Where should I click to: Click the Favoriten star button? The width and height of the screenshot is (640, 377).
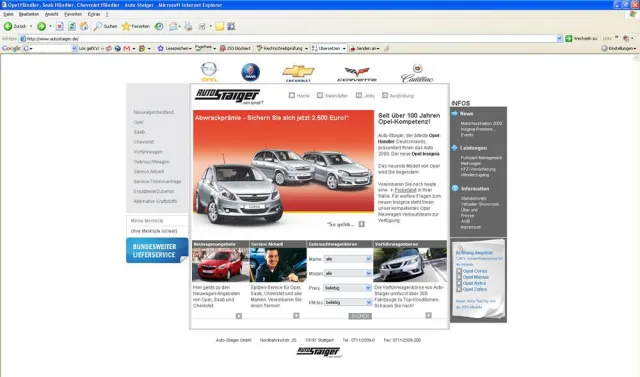coord(136,27)
